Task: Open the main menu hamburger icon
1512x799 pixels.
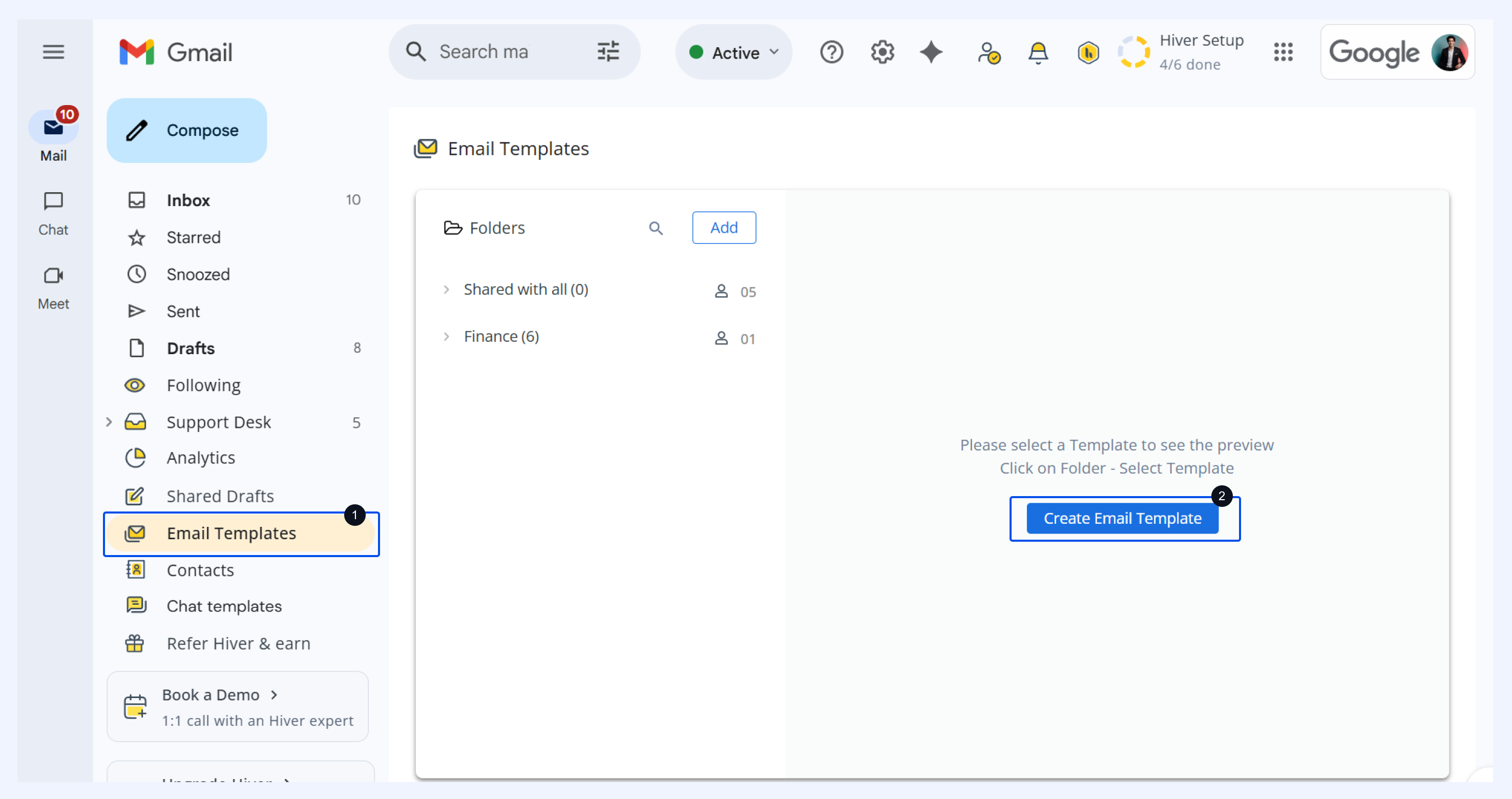Action: pyautogui.click(x=53, y=52)
